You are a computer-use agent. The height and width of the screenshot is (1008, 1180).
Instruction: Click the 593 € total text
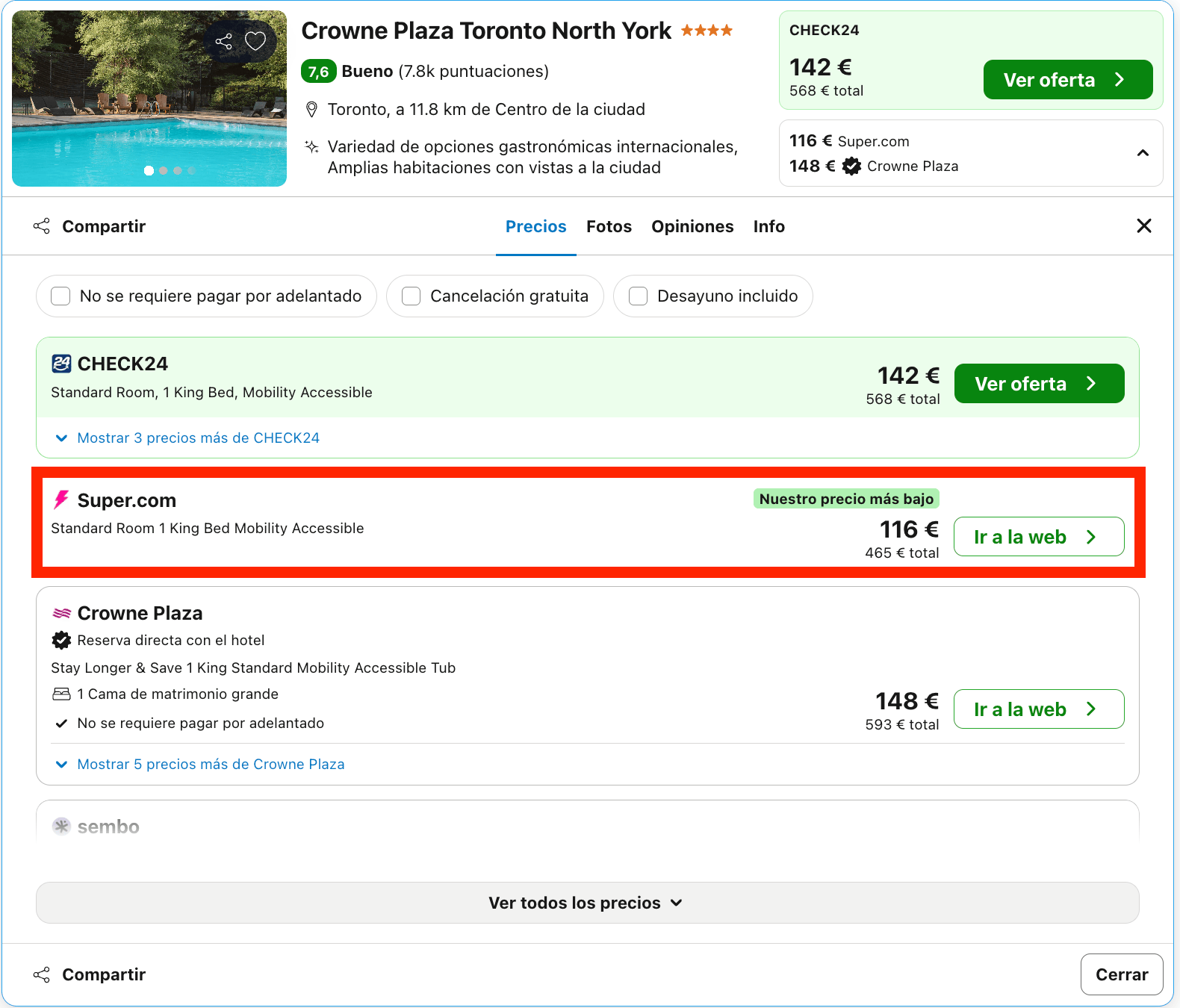(902, 725)
